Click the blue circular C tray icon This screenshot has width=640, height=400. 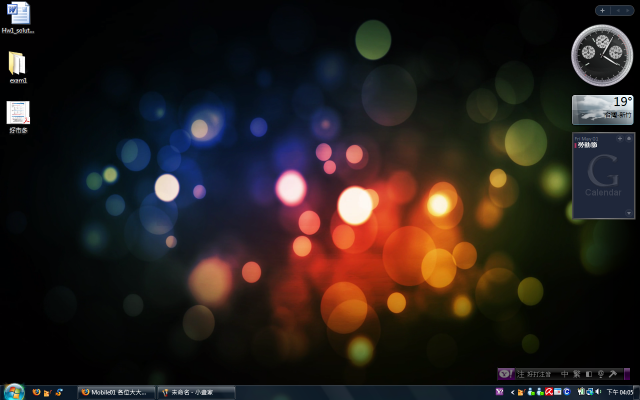click(x=567, y=391)
